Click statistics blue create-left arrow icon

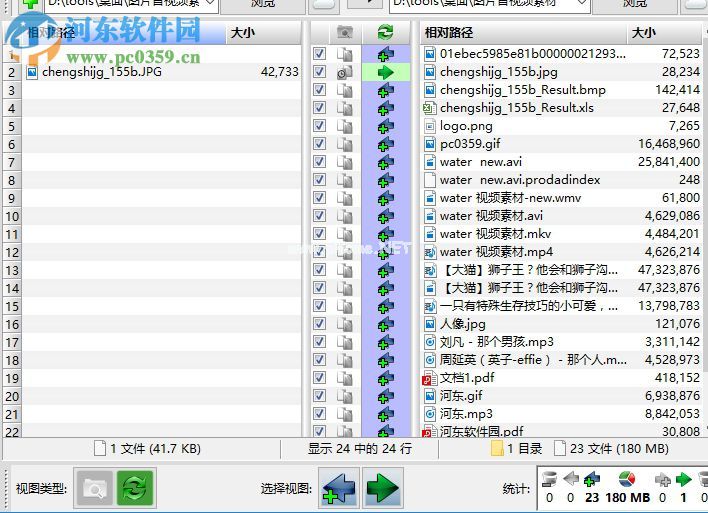pos(592,479)
